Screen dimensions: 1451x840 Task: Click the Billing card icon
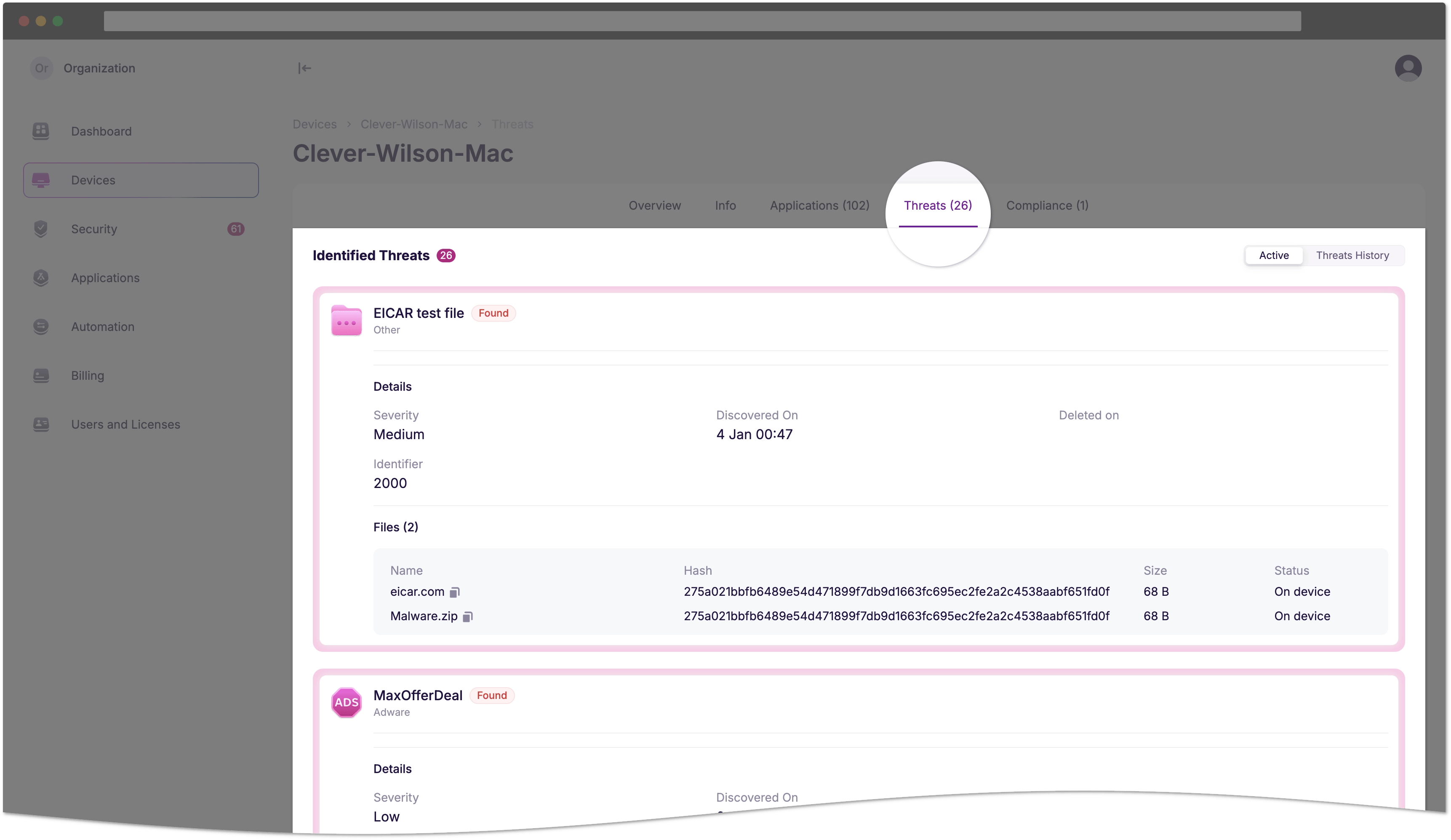(41, 376)
